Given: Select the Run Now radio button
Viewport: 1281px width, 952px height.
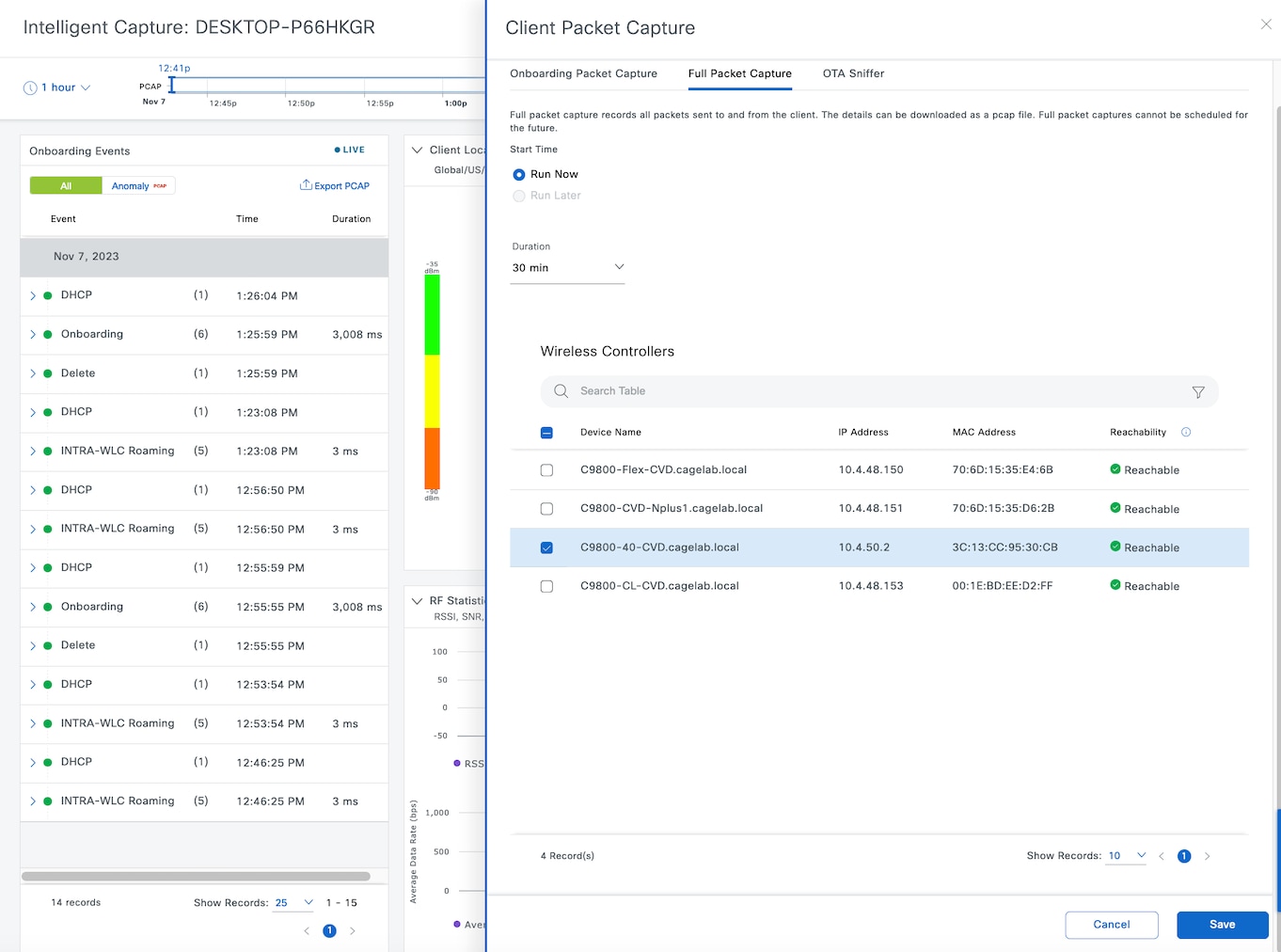Looking at the screenshot, I should point(519,175).
